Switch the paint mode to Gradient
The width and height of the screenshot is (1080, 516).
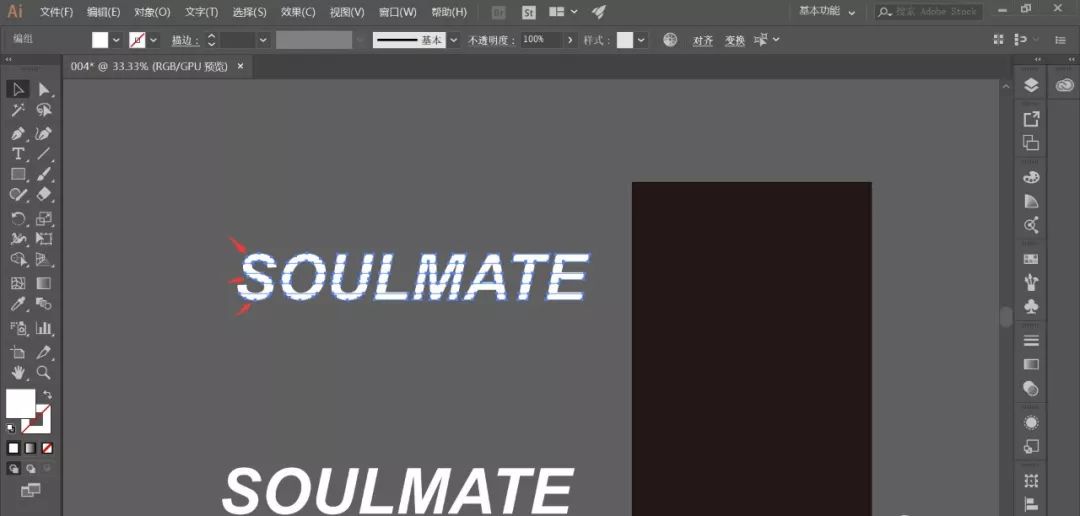[x=30, y=448]
